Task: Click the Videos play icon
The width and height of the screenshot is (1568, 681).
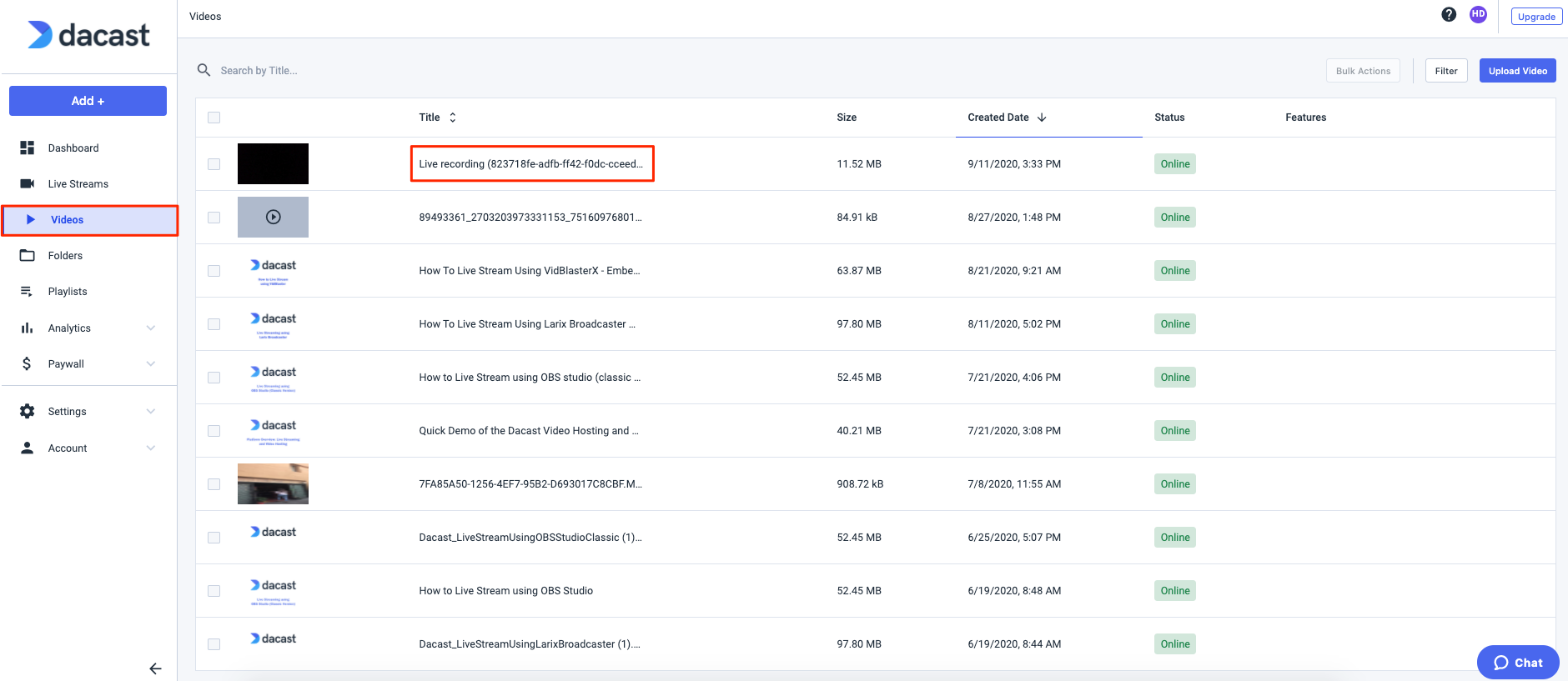Action: [x=31, y=219]
